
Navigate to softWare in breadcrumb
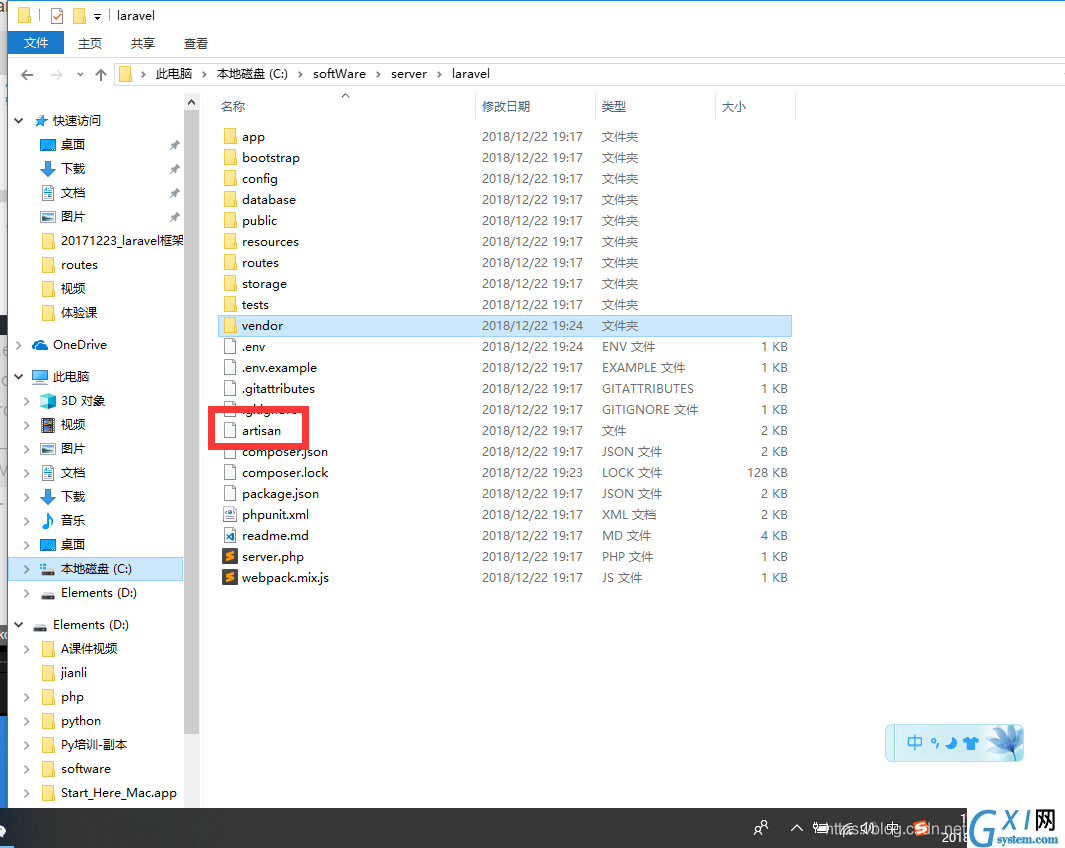point(339,74)
